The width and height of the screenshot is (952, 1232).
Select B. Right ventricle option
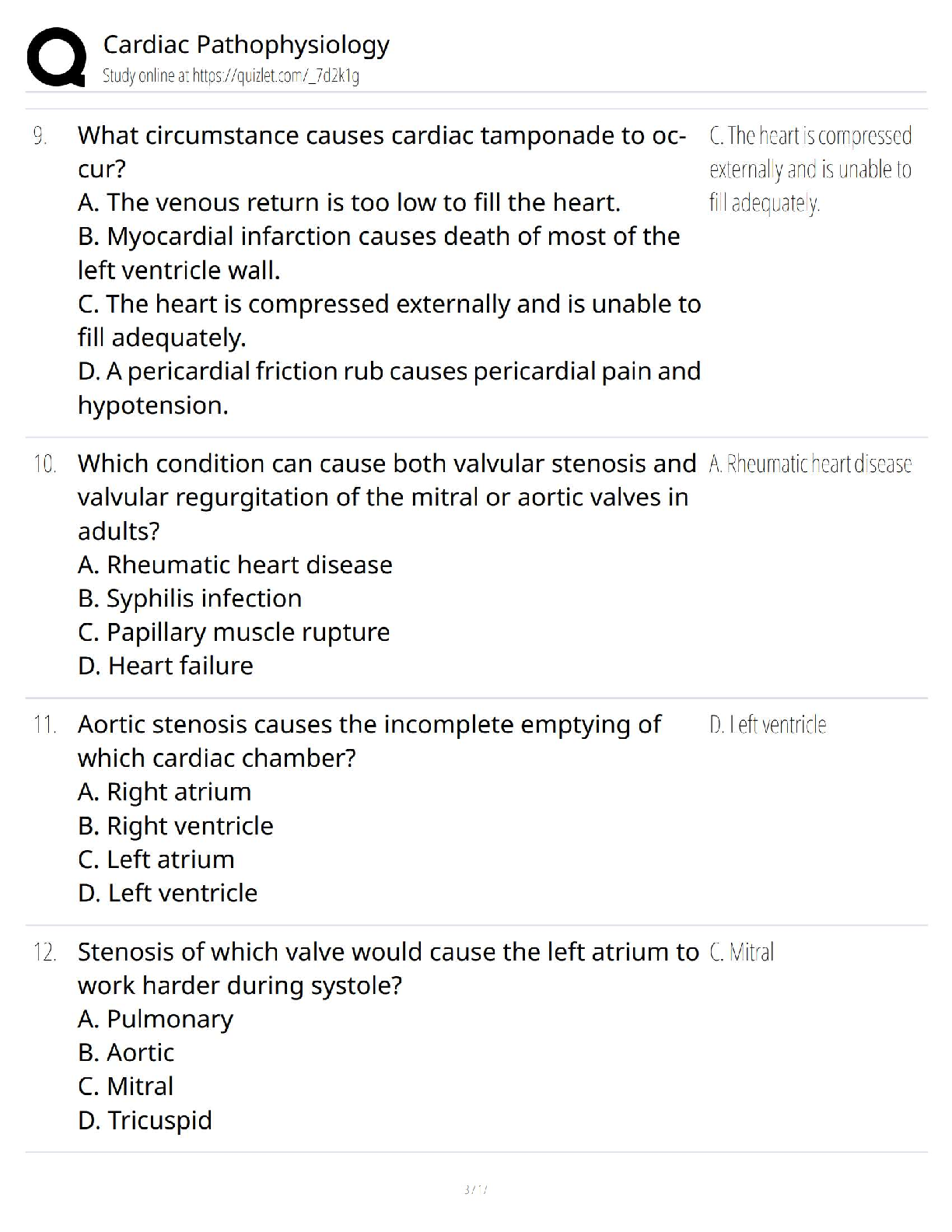click(175, 826)
